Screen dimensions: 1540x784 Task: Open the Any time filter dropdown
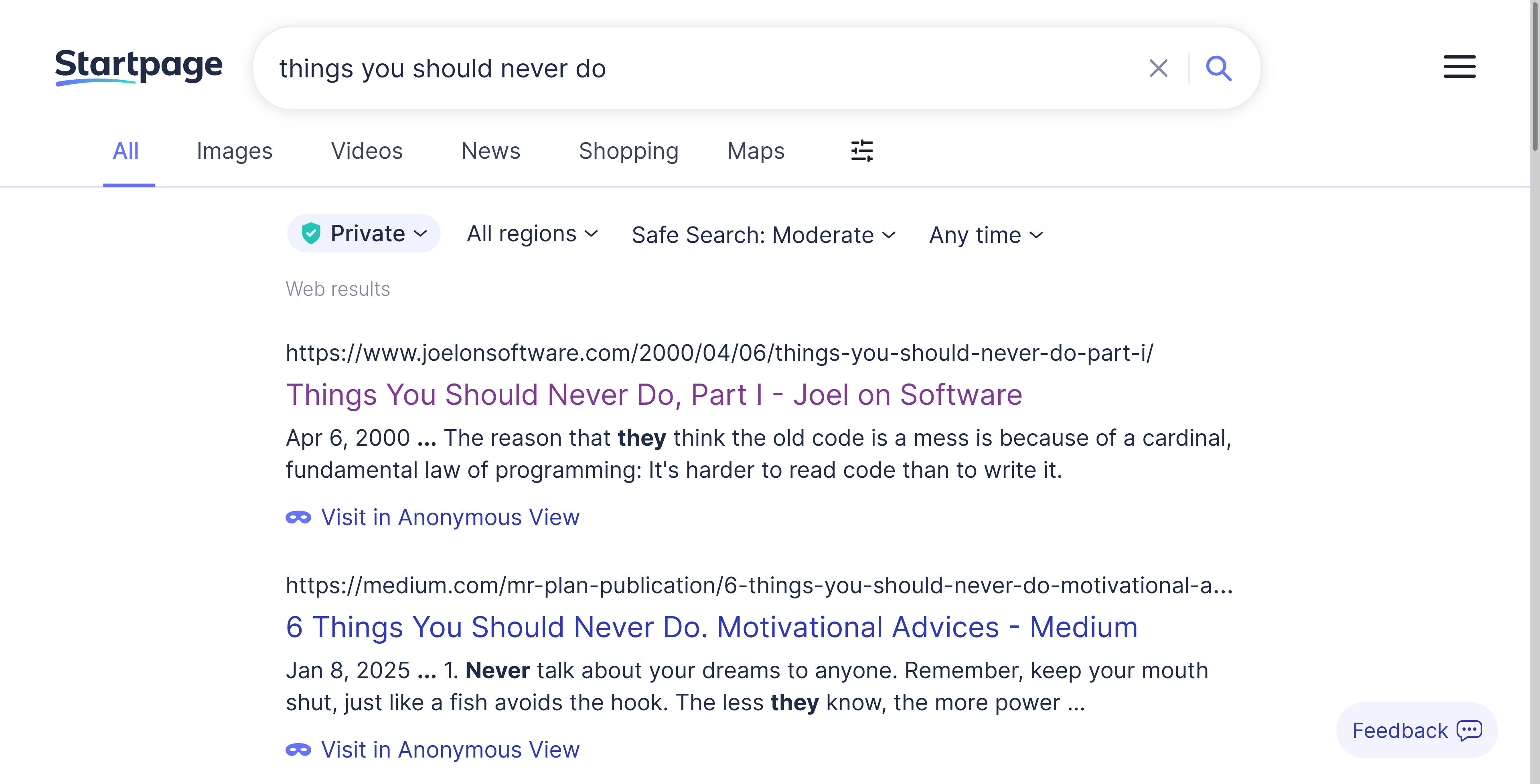(985, 235)
